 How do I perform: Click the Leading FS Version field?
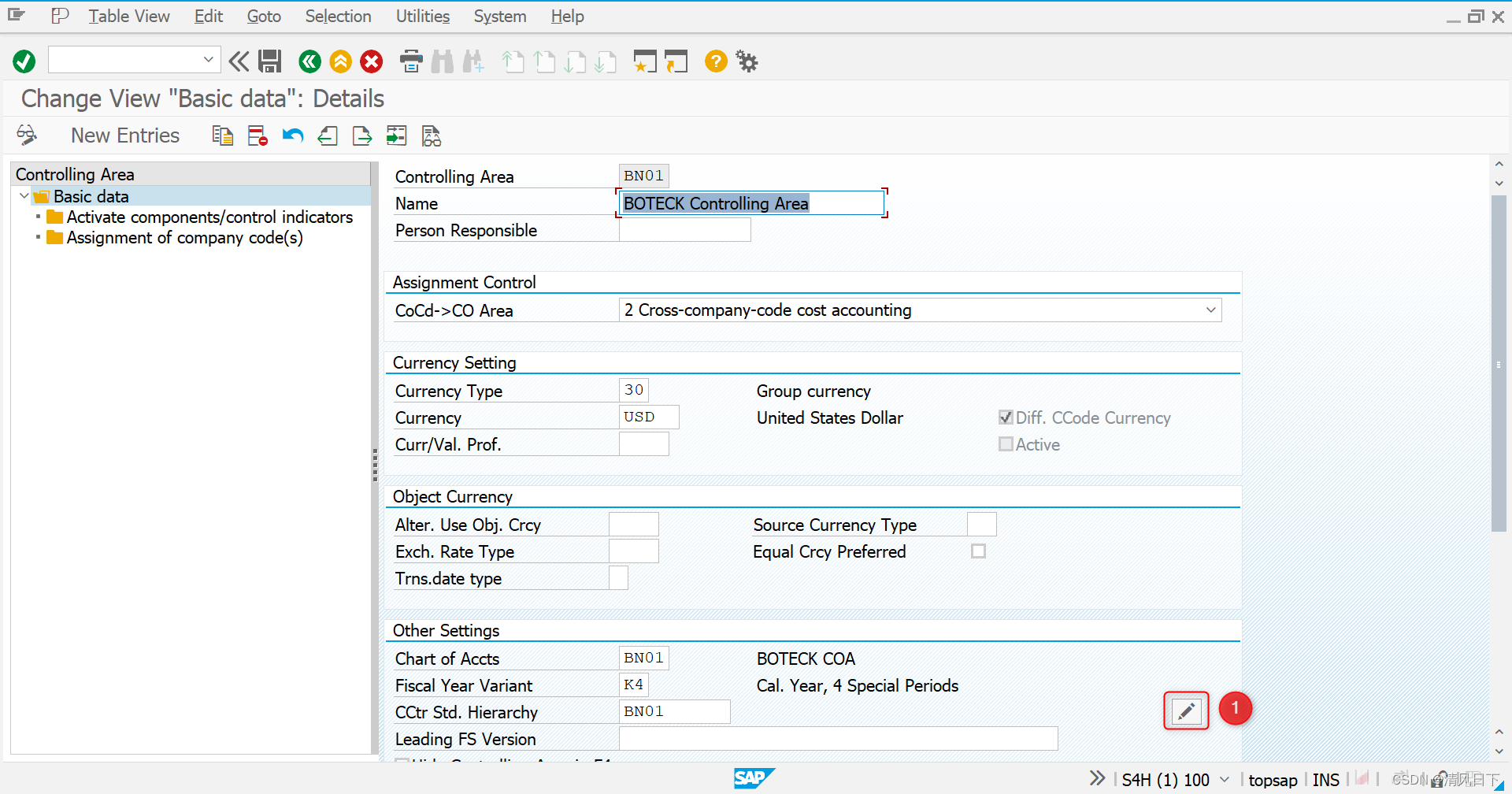(x=839, y=738)
